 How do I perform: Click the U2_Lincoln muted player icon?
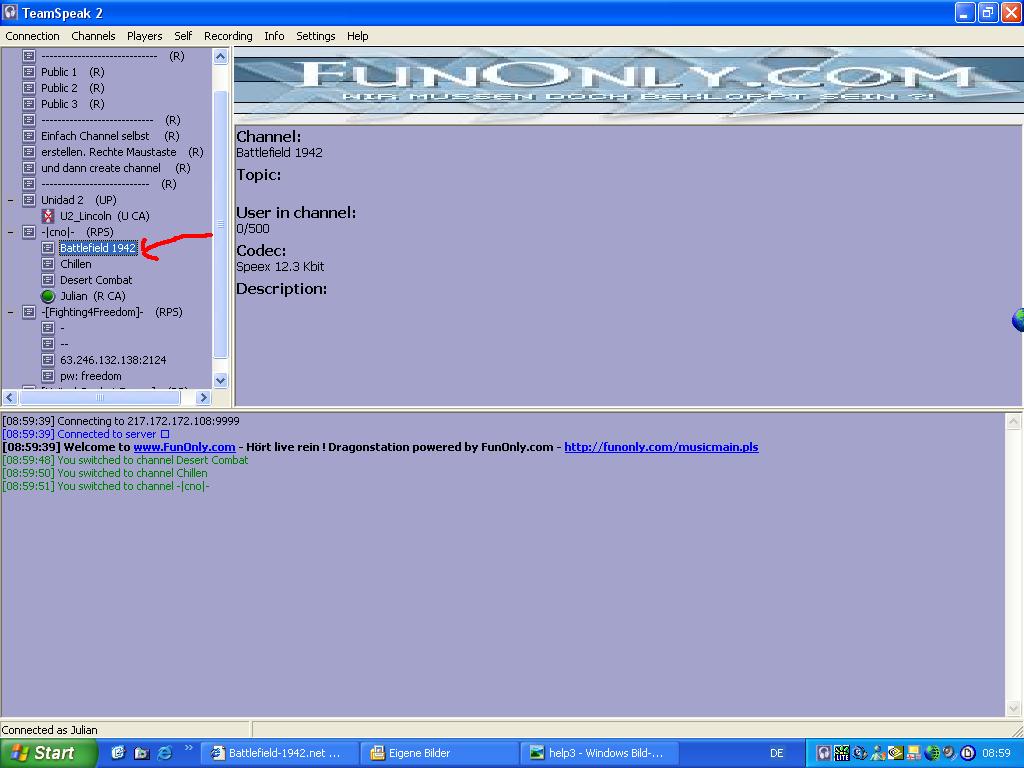pos(48,216)
